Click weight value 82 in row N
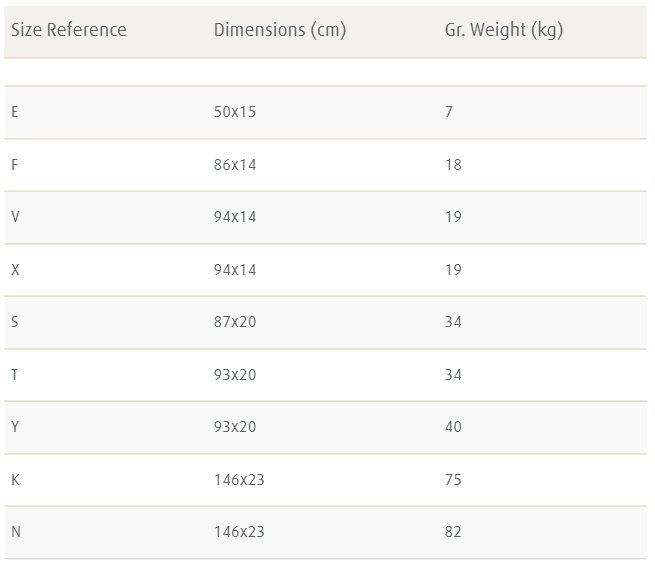The height and width of the screenshot is (567, 655). 453,532
